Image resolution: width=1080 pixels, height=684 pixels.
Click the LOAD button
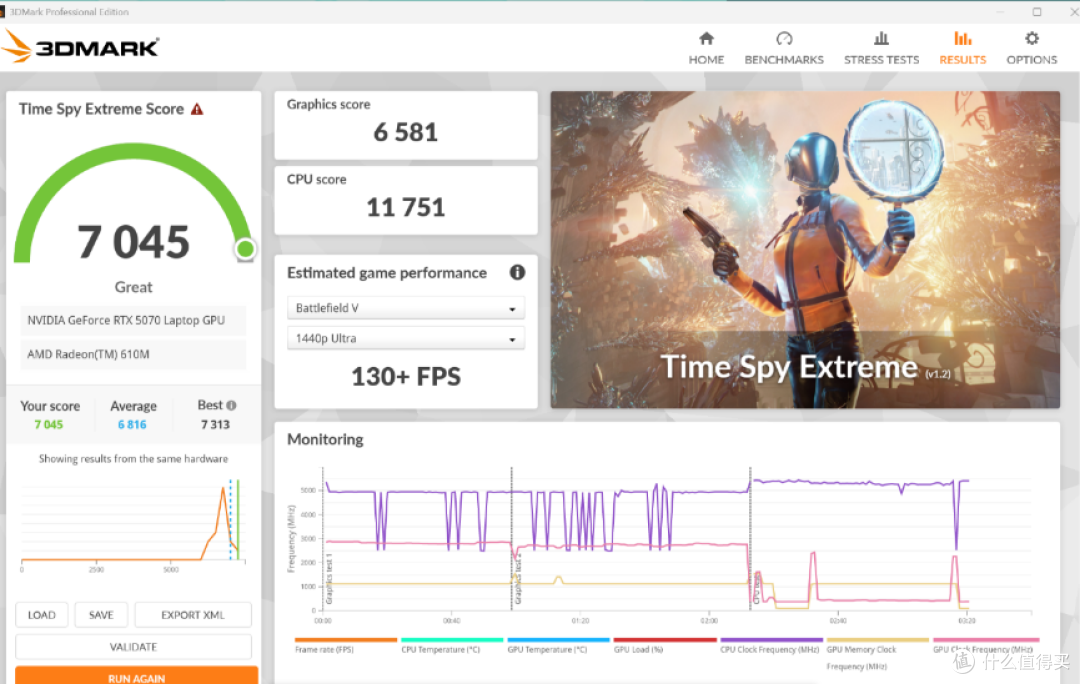[41, 614]
